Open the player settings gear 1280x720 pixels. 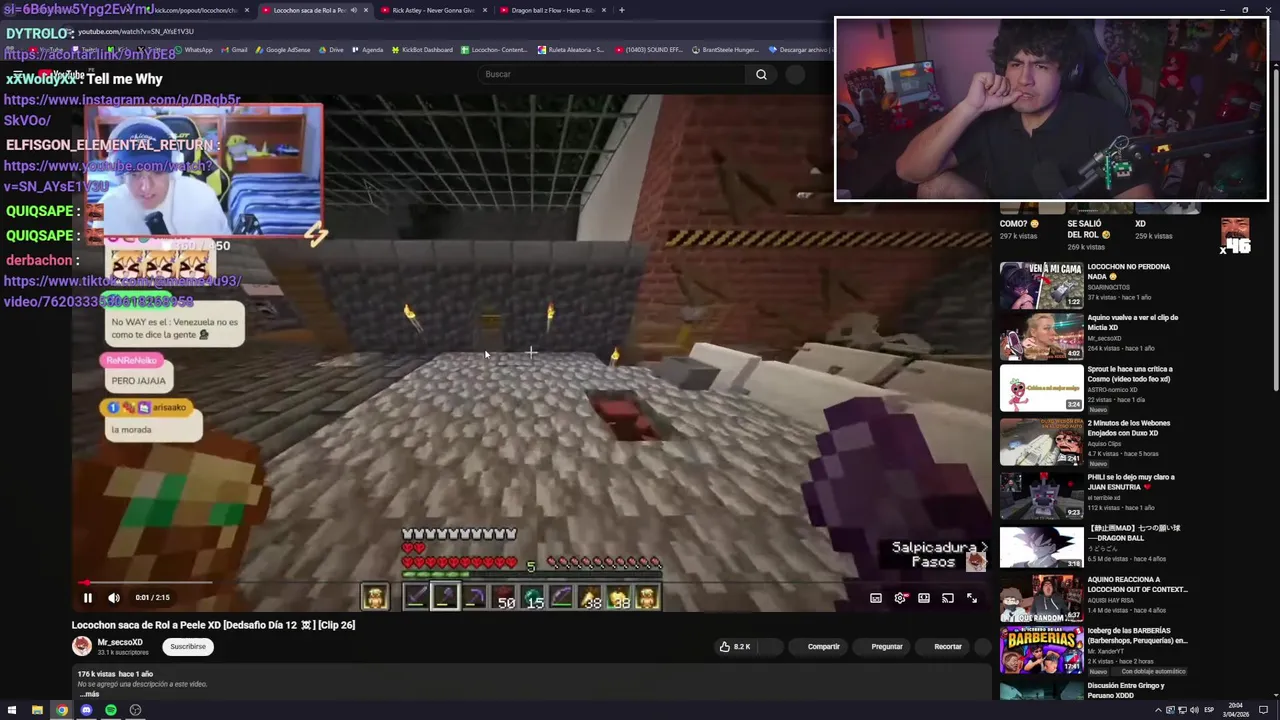(900, 598)
